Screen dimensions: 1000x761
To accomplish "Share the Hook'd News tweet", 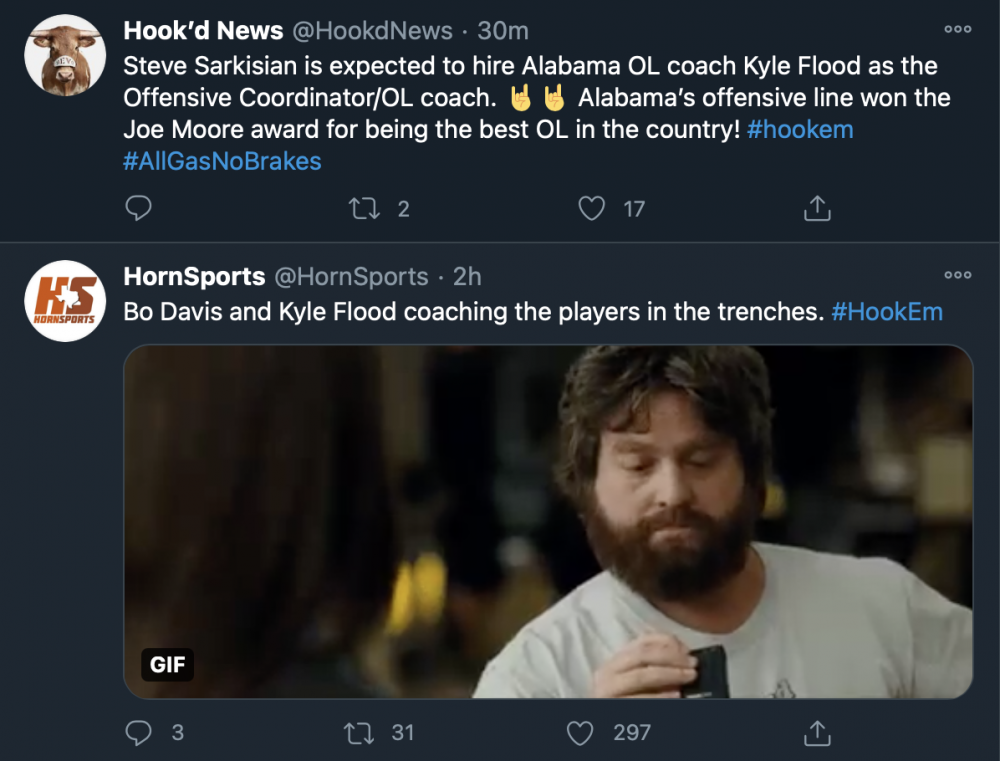I will click(x=817, y=208).
